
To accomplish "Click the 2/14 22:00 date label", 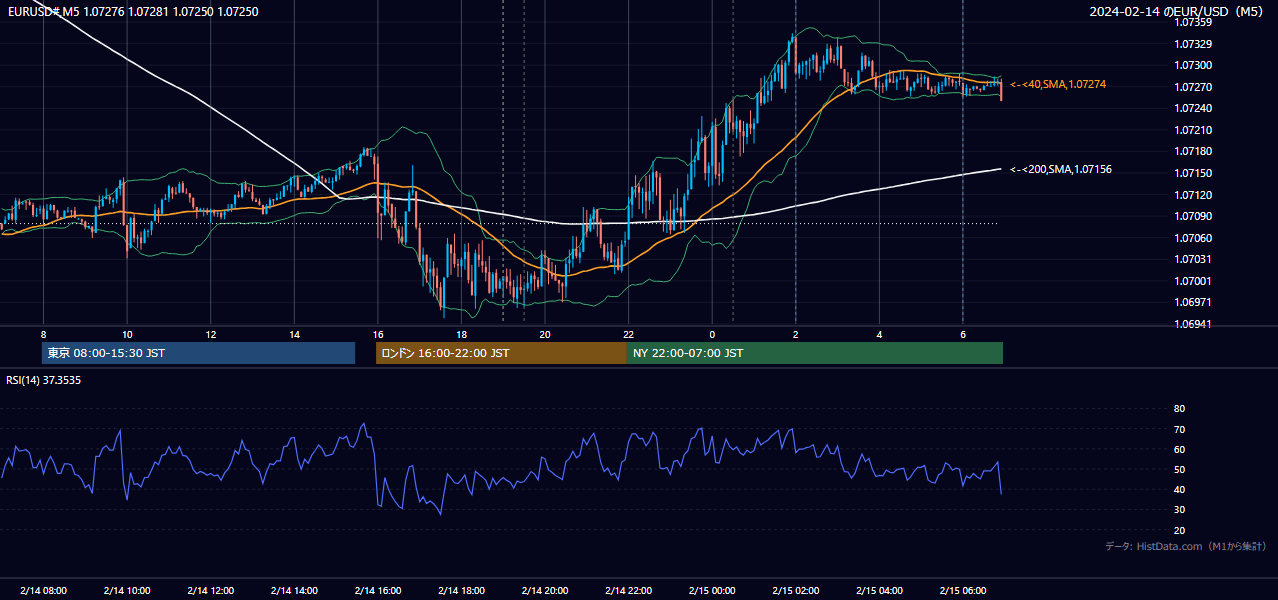I will (628, 590).
